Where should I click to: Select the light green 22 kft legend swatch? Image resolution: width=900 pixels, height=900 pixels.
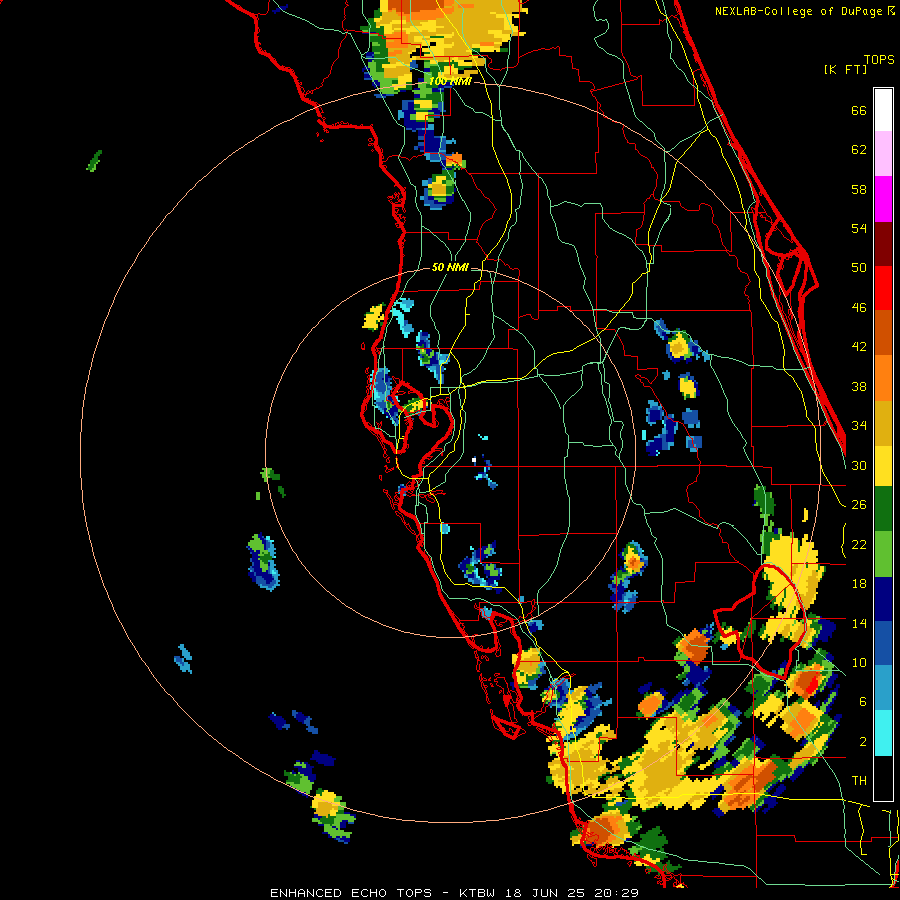click(x=883, y=554)
